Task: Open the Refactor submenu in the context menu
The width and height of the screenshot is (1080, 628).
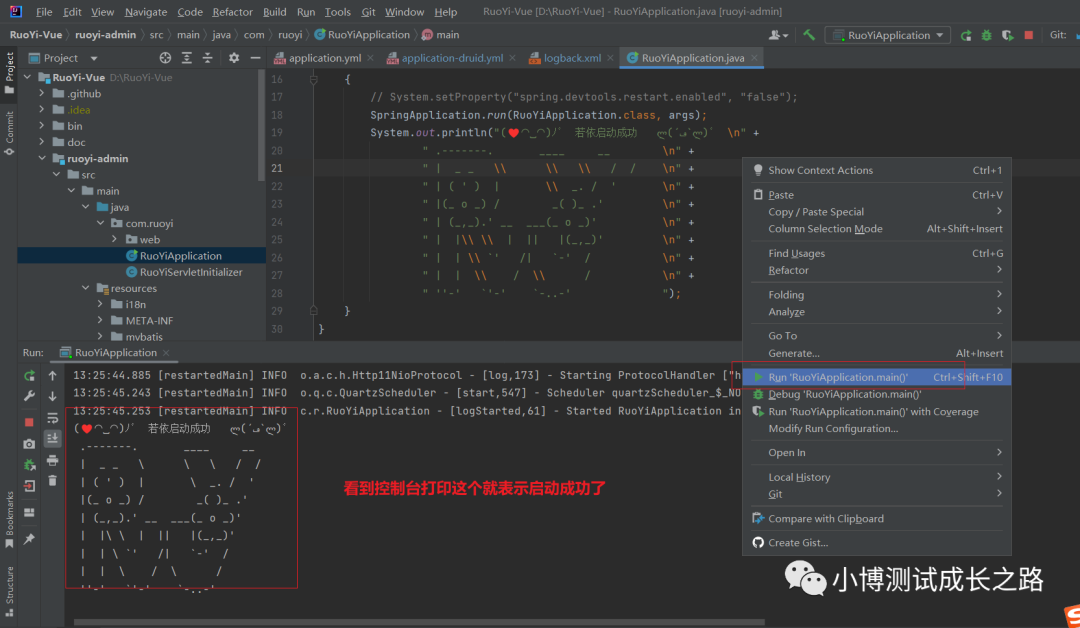Action: 877,270
